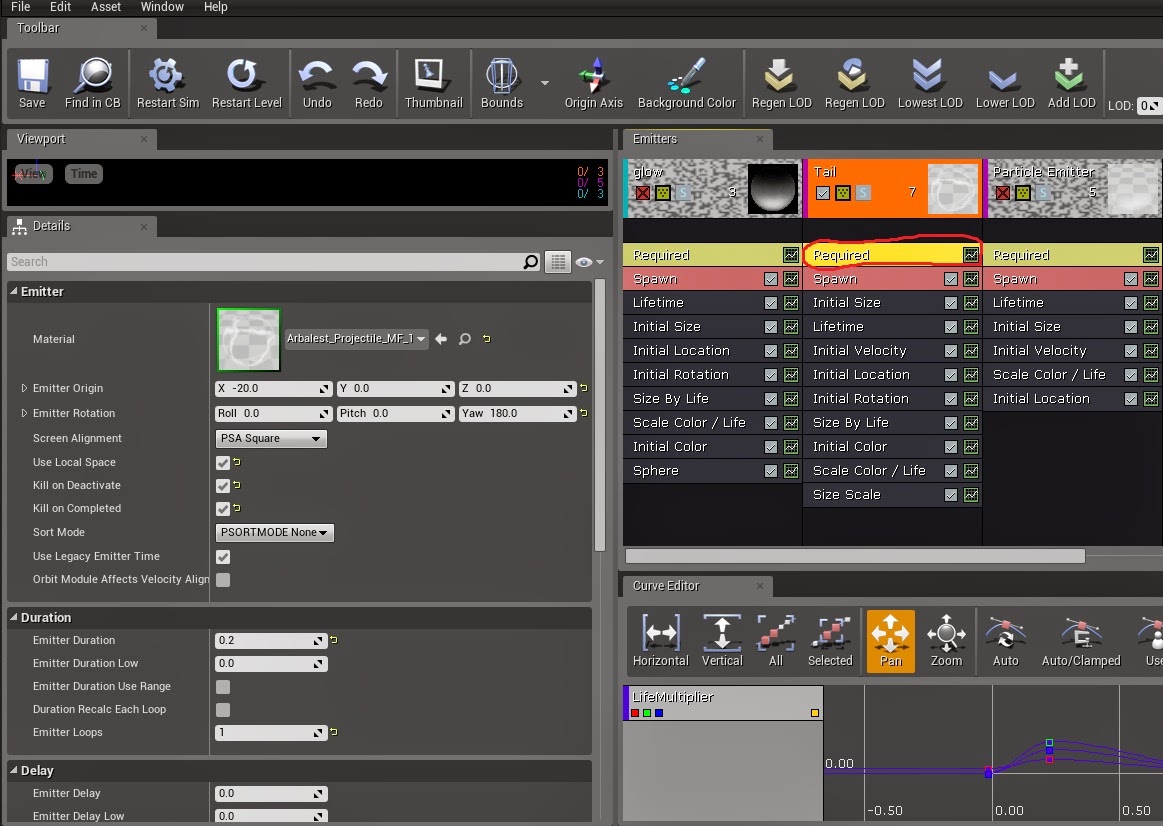Viewport: 1163px width, 826px height.
Task: Open curve graph icon for Tail Required
Action: 971,255
